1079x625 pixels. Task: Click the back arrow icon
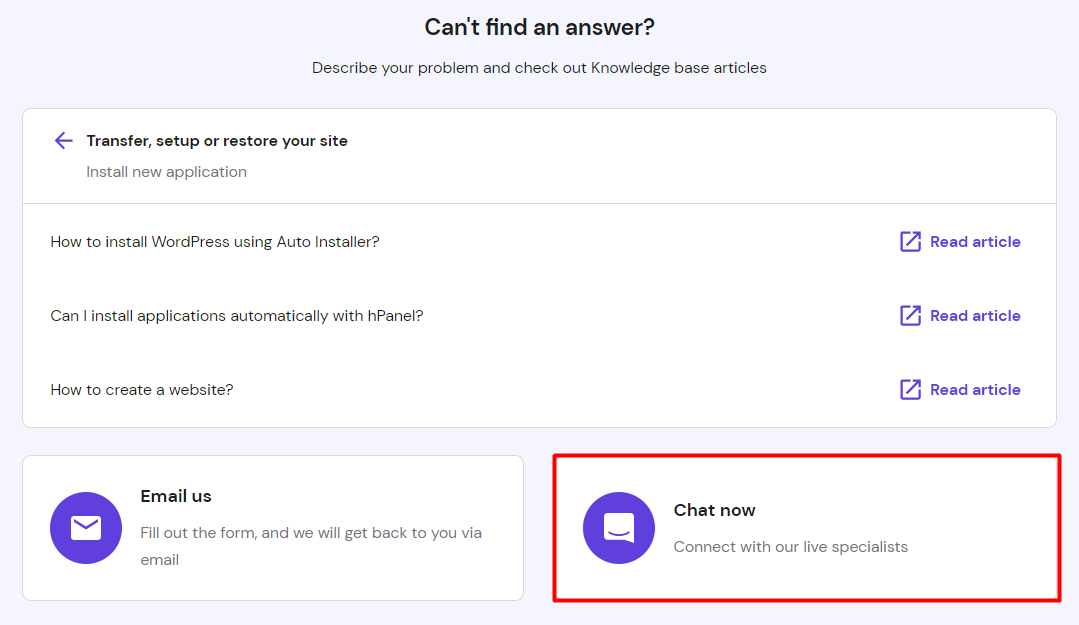click(63, 140)
